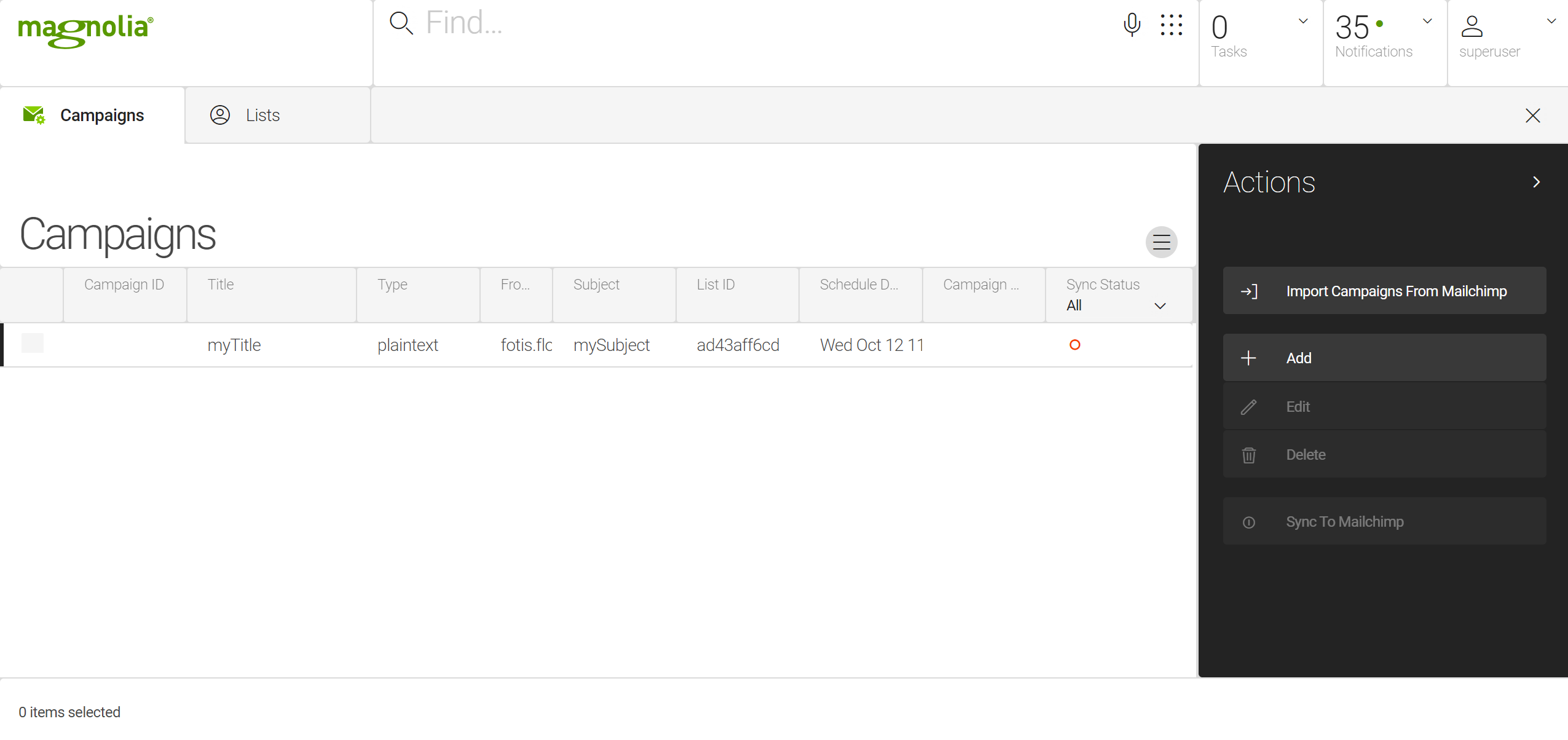This screenshot has width=1568, height=740.
Task: Click the Import Campaigns From Mailchimp button
Action: click(x=1385, y=291)
